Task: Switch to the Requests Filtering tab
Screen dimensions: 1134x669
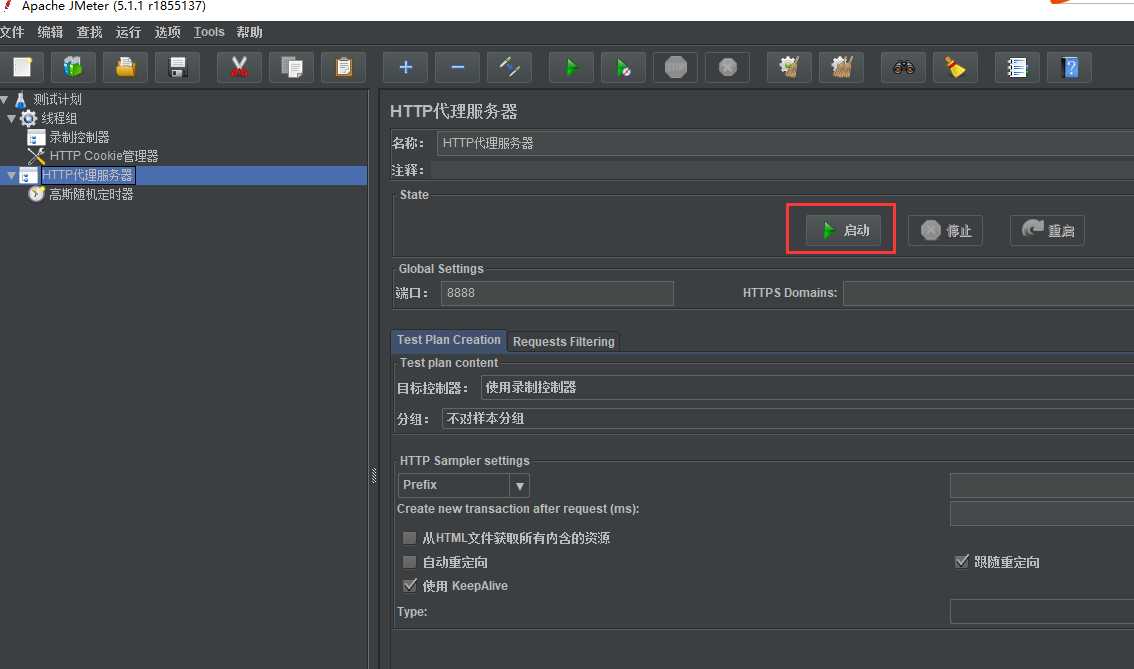Action: click(x=563, y=341)
